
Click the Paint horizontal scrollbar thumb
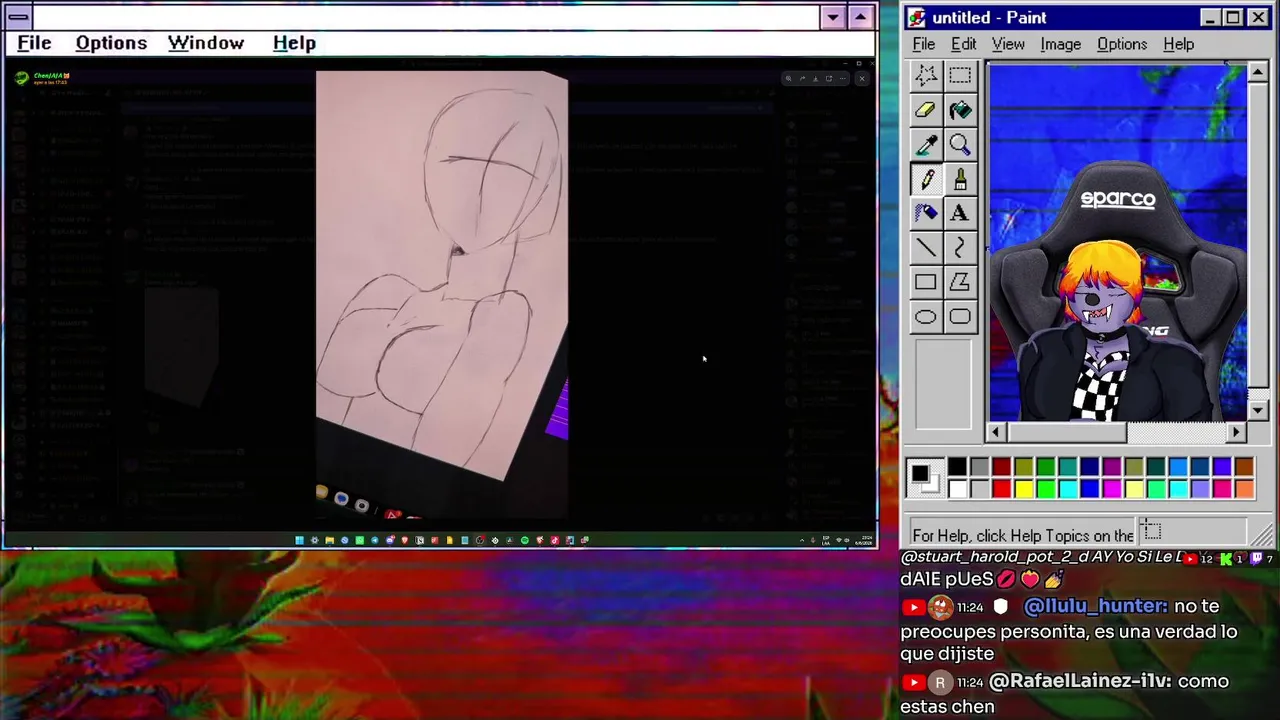(1066, 432)
